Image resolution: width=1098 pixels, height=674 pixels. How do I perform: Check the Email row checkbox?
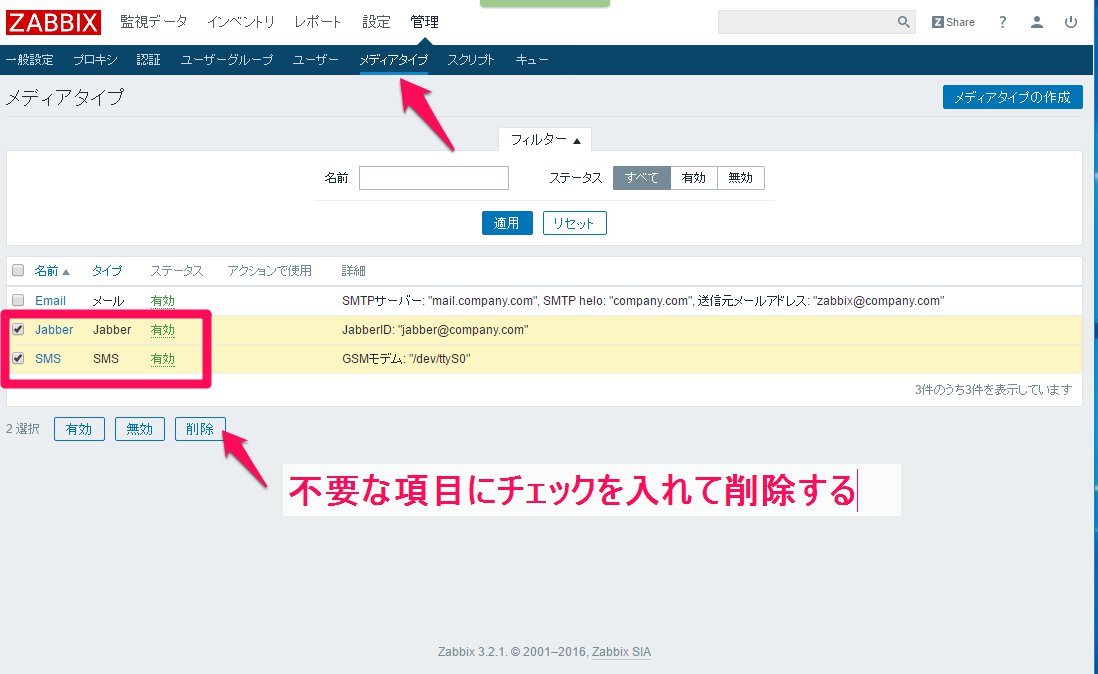coord(18,300)
